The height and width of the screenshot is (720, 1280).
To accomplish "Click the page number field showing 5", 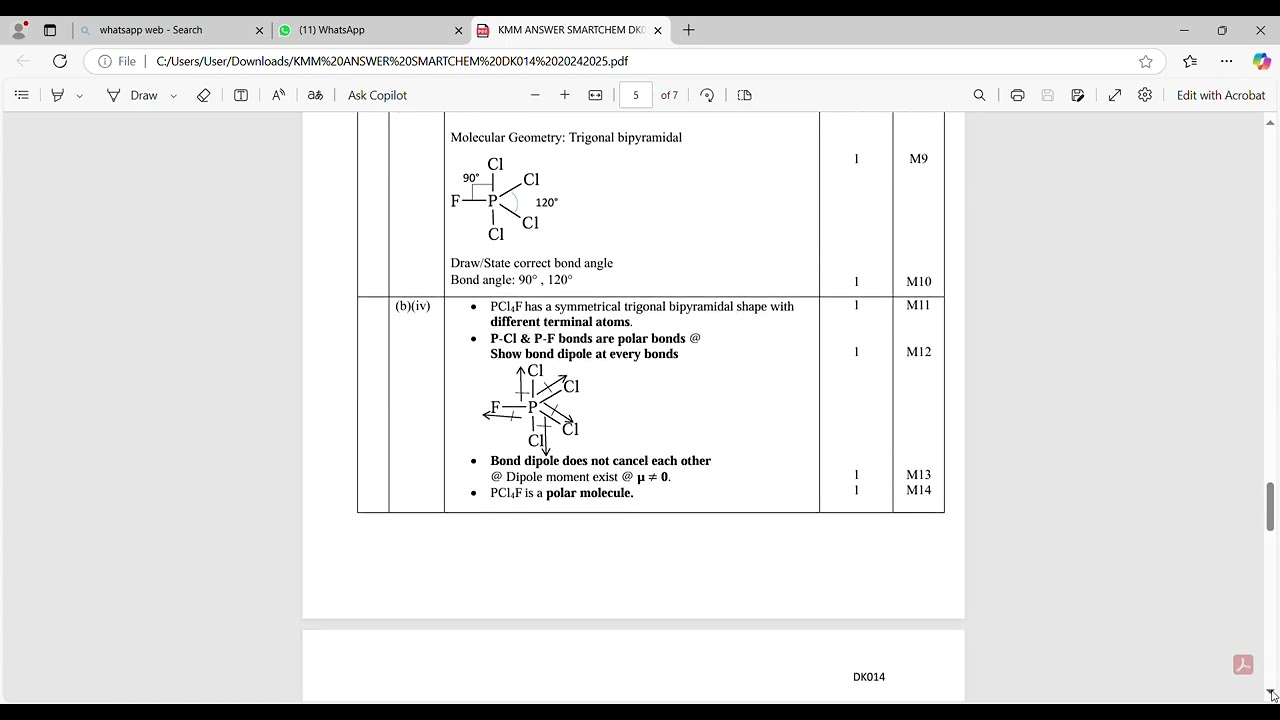I will click(636, 95).
